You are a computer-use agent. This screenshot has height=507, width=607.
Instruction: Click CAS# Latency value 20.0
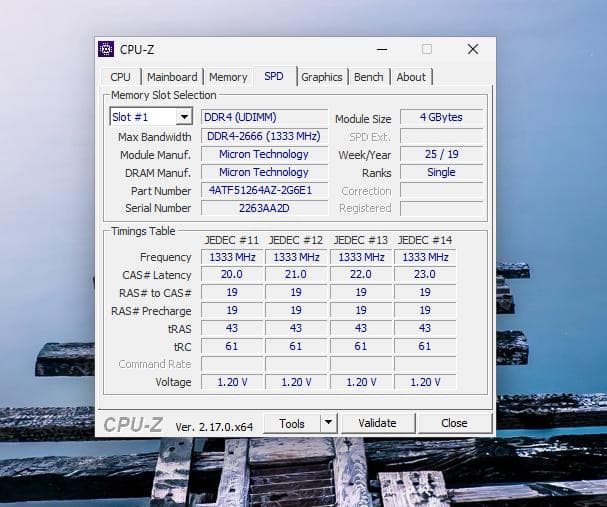click(232, 274)
